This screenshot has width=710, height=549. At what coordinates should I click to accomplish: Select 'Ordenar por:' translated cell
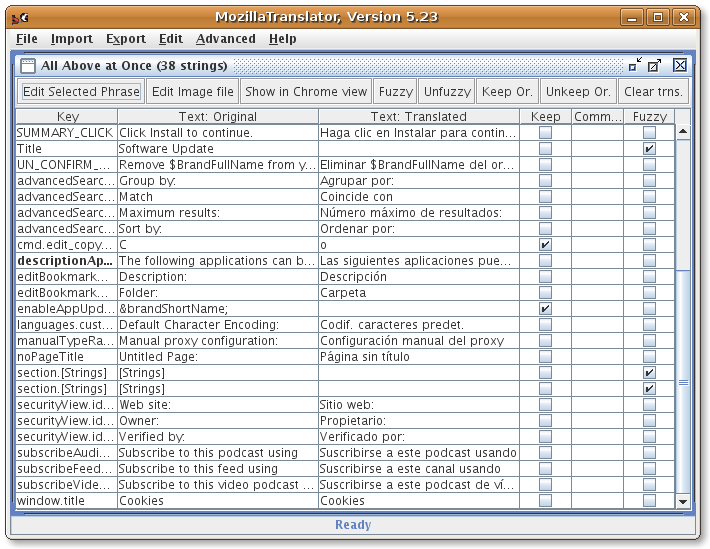point(419,228)
